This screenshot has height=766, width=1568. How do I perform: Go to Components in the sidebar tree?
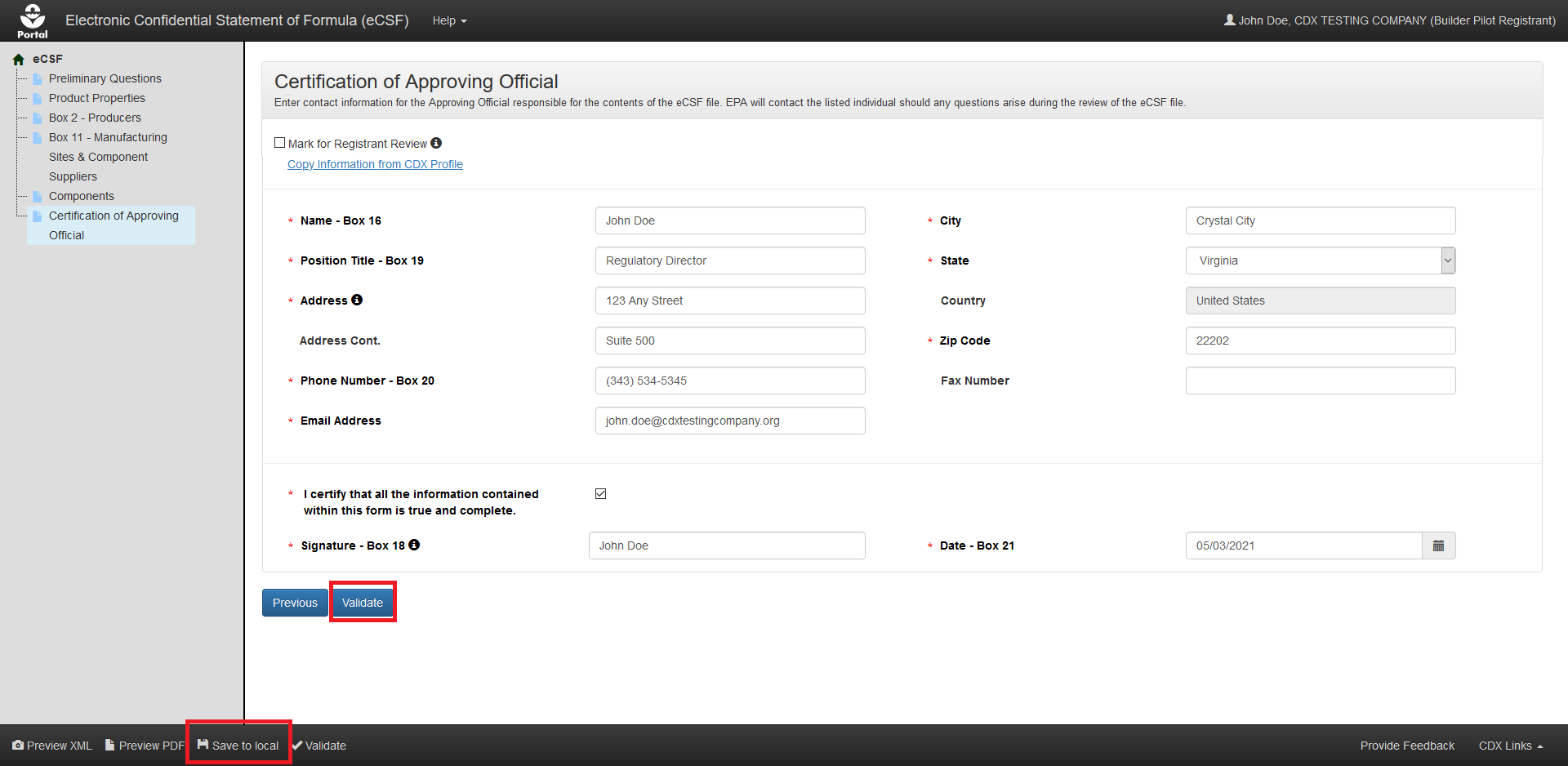pyautogui.click(x=81, y=196)
